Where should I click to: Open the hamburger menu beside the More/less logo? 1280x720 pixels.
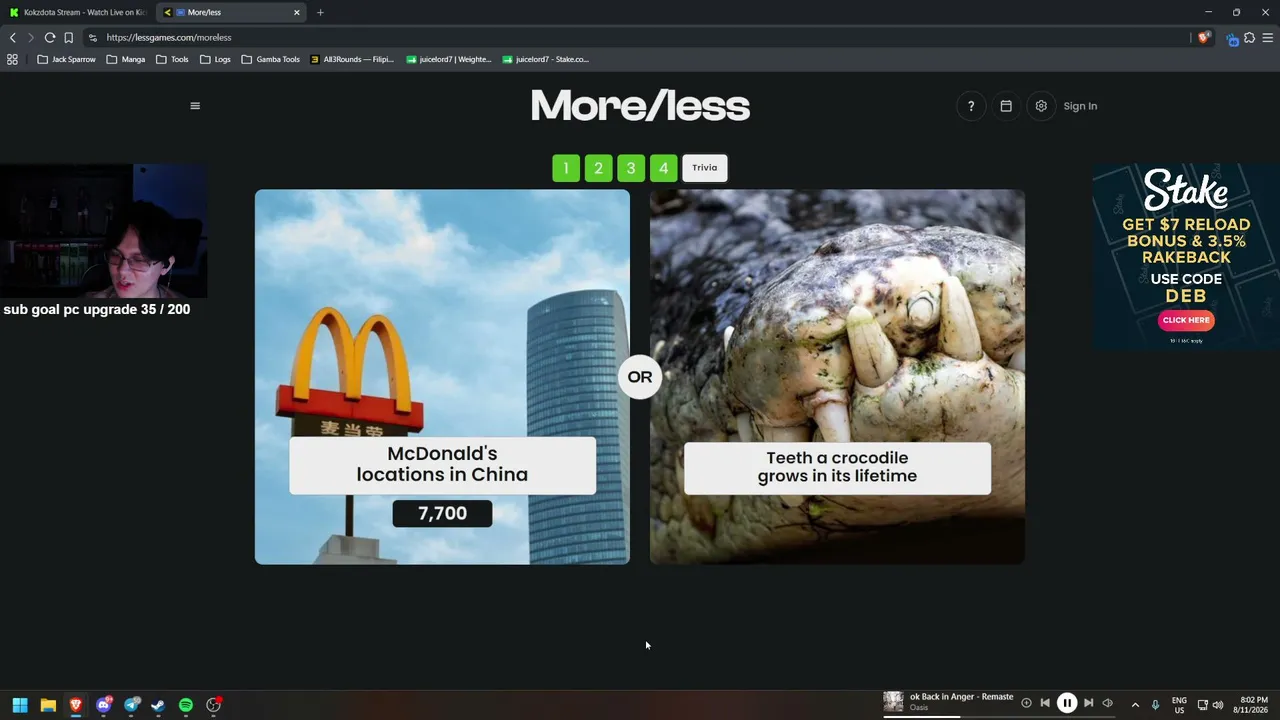click(x=195, y=106)
